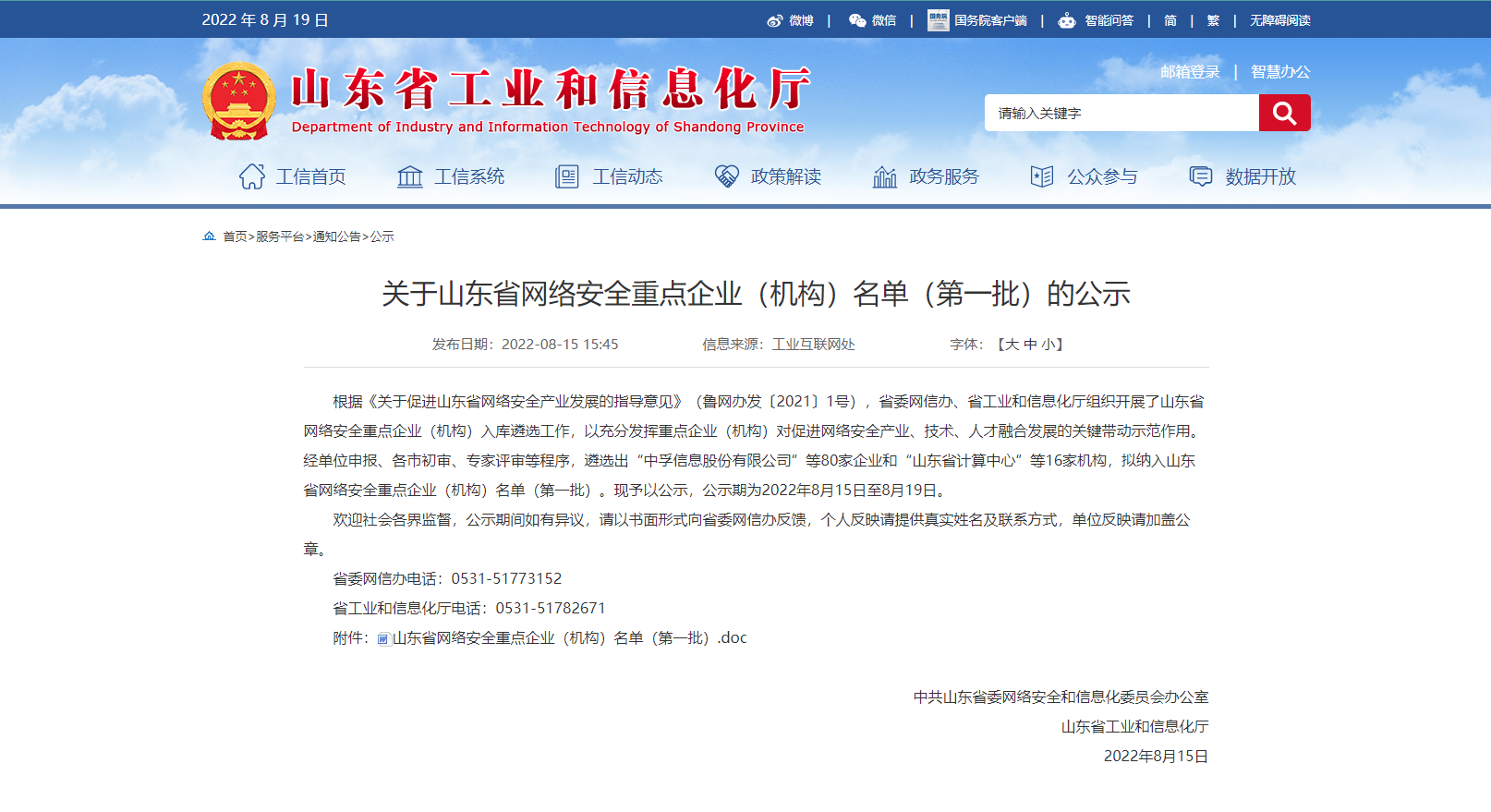Viewport: 1491px width, 812px height.
Task: Click the 服务平台 breadcrumb link
Action: click(280, 236)
